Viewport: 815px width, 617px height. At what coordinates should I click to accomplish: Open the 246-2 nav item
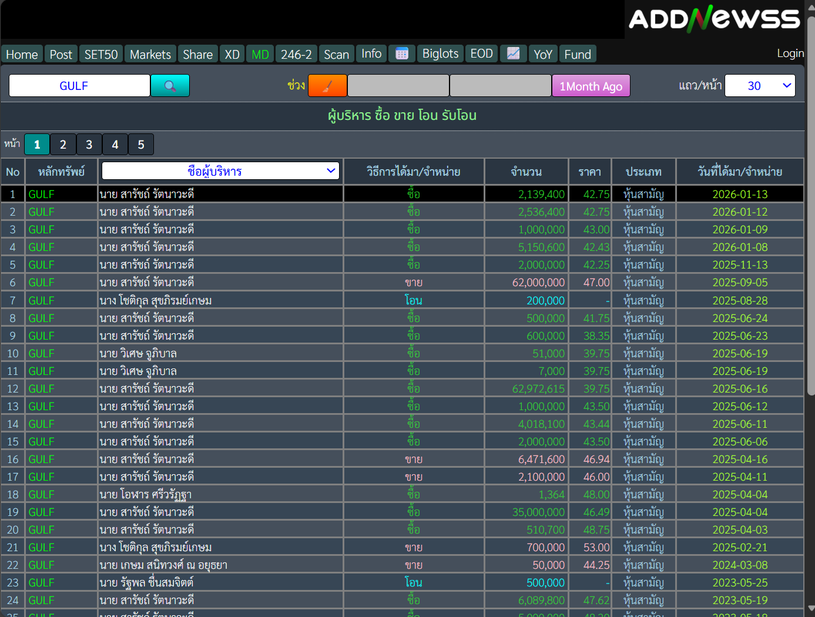[296, 54]
